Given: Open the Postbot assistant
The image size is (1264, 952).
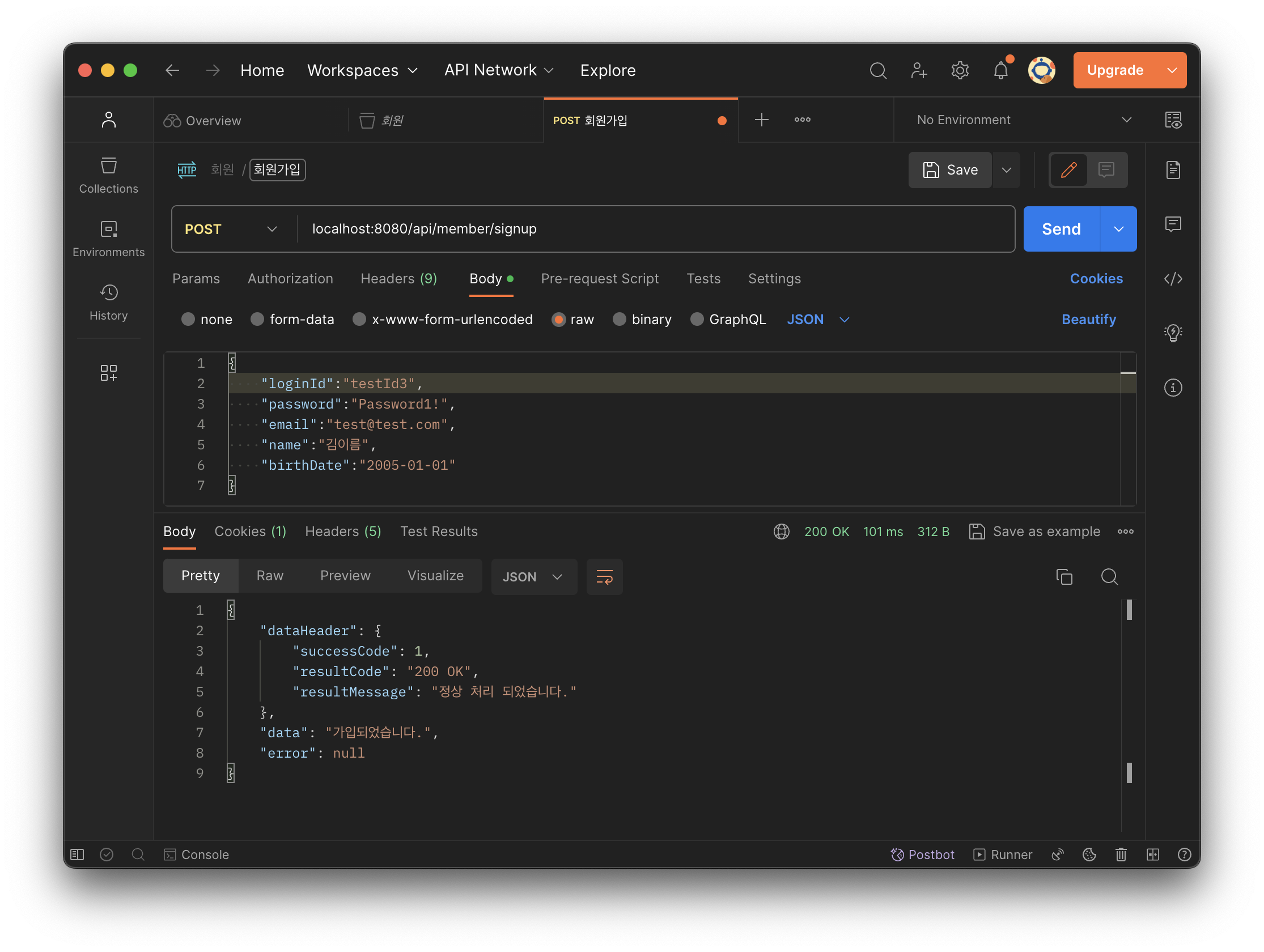Looking at the screenshot, I should [922, 855].
